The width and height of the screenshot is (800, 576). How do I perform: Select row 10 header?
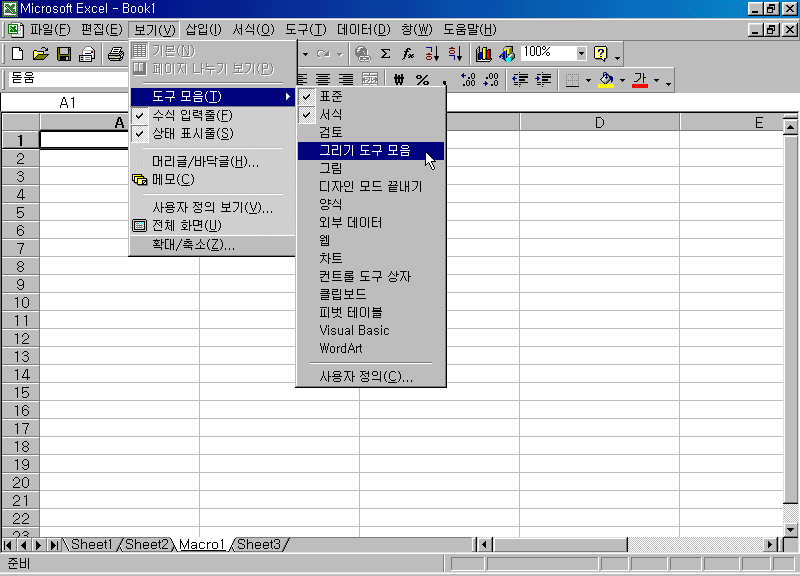tap(21, 303)
